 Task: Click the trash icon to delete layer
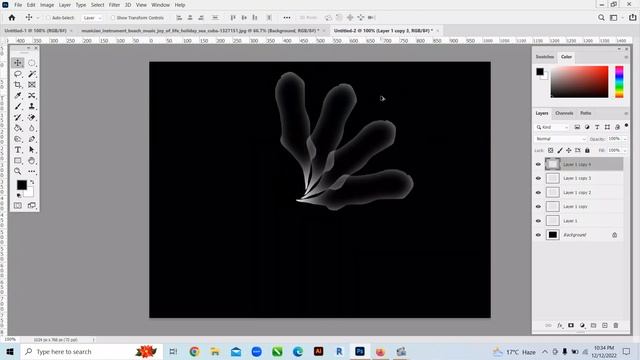tap(616, 325)
